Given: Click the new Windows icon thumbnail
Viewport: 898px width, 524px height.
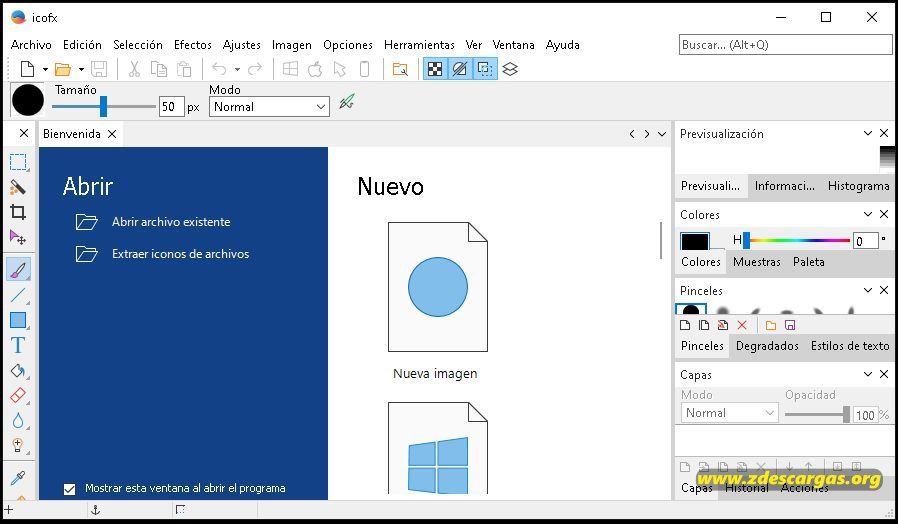Looking at the screenshot, I should click(x=438, y=448).
